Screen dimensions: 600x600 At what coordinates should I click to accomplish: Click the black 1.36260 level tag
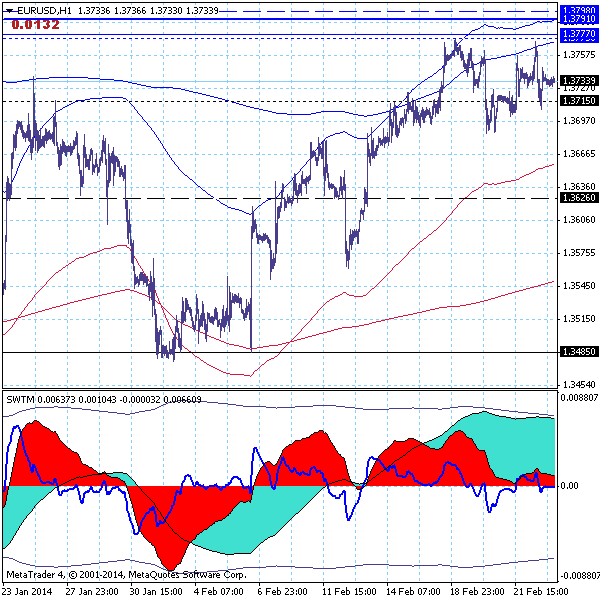[579, 198]
